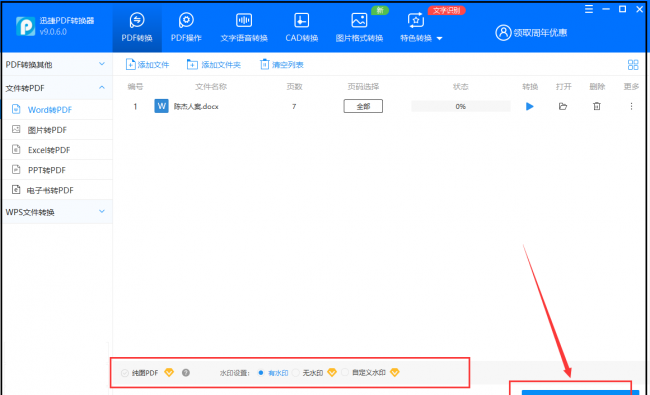The width and height of the screenshot is (650, 395).
Task: Switch to grid view icon
Action: coord(633,65)
